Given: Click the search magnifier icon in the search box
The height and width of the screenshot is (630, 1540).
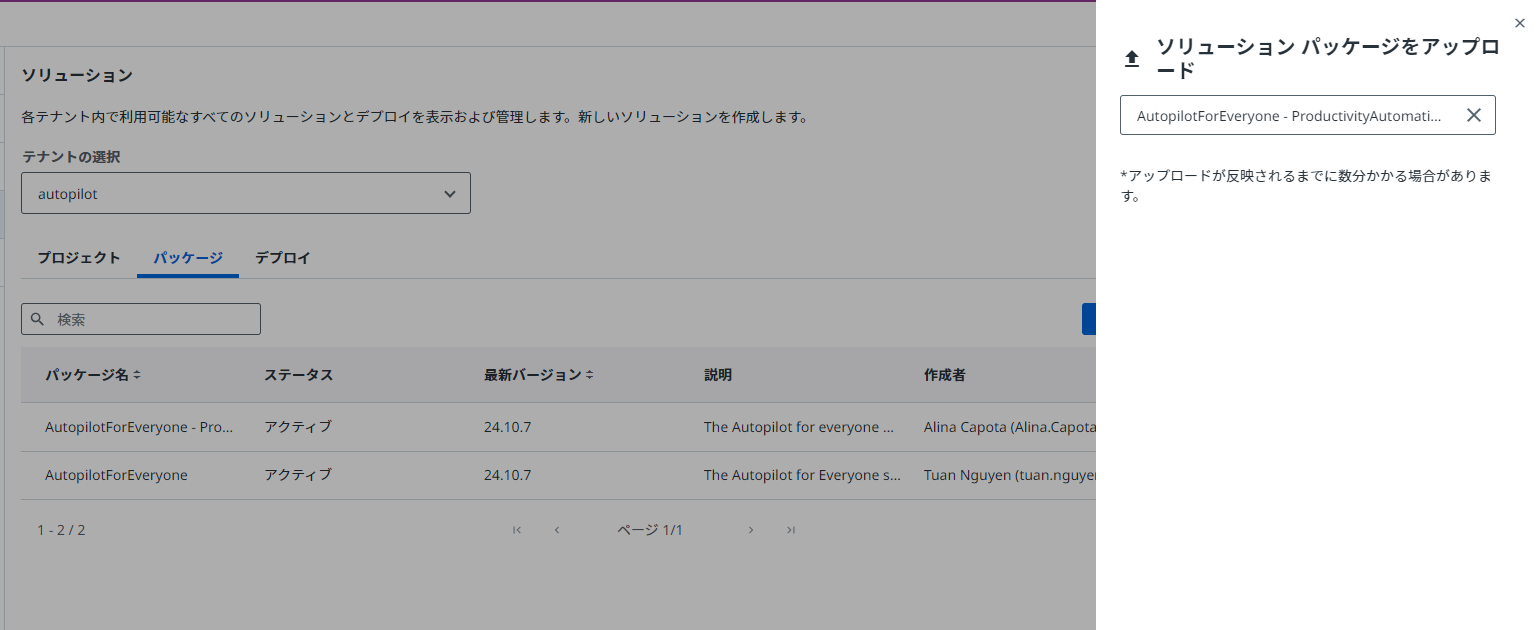Looking at the screenshot, I should (38, 319).
